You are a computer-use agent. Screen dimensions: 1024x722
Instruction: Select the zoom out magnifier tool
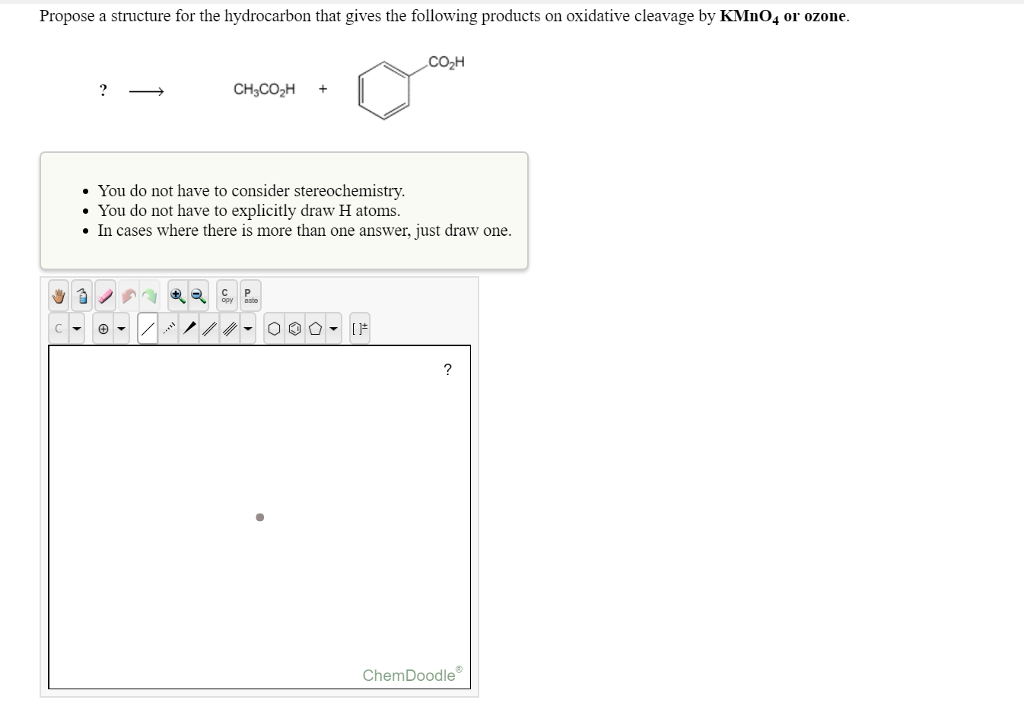point(198,295)
